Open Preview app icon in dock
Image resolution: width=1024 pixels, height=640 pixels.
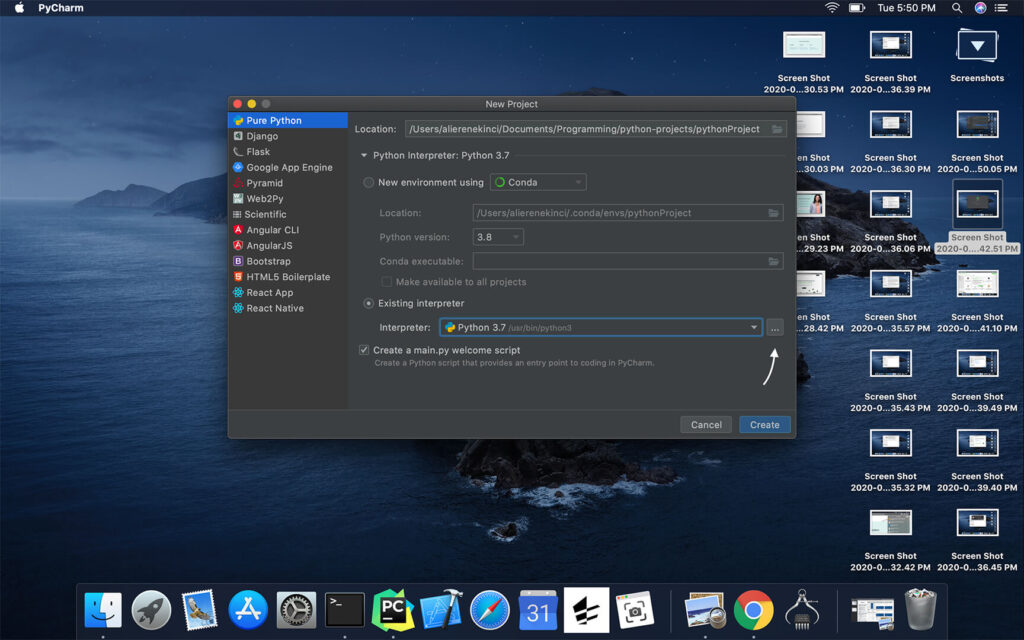pos(705,611)
